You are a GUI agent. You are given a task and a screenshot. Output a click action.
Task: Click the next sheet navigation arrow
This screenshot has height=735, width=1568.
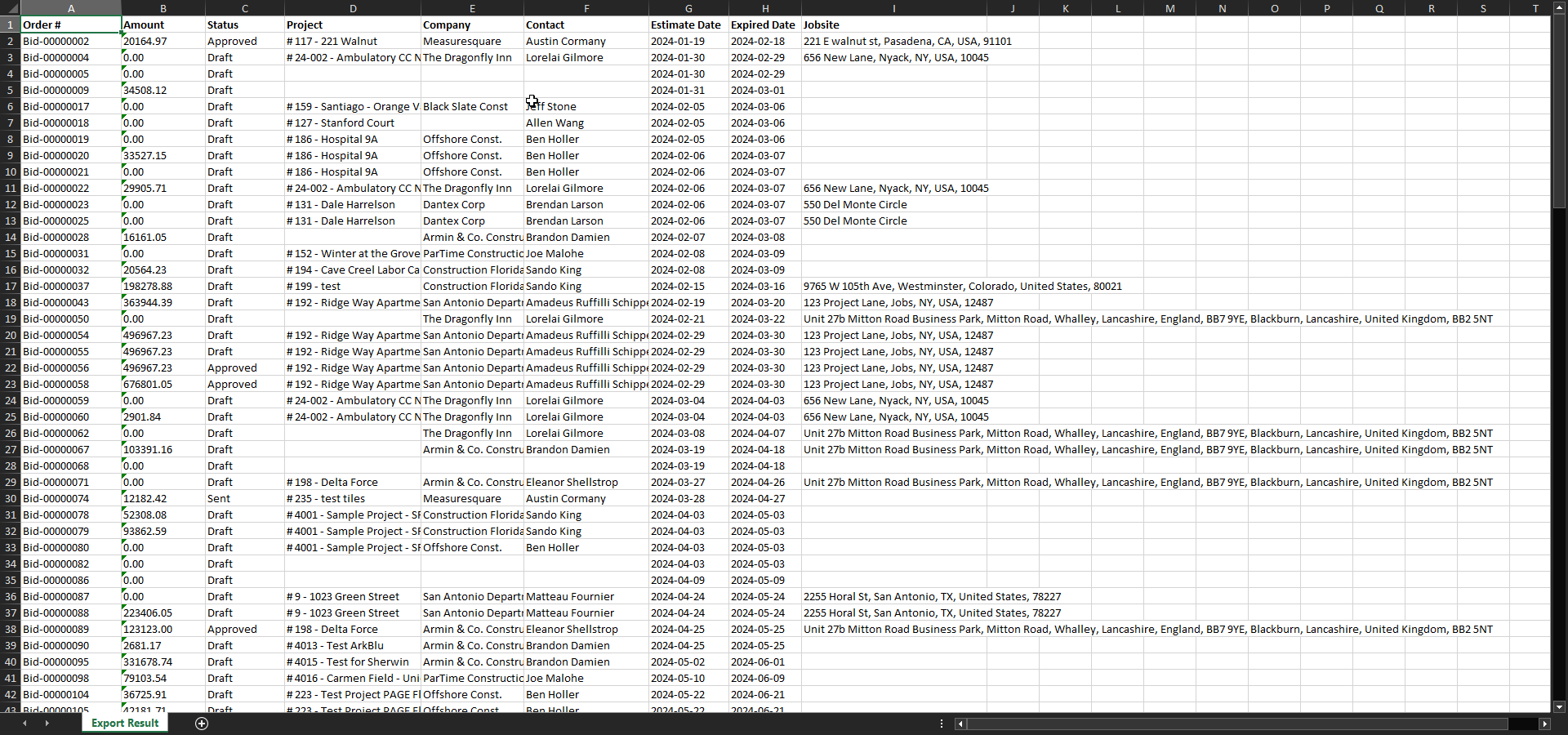(x=47, y=724)
